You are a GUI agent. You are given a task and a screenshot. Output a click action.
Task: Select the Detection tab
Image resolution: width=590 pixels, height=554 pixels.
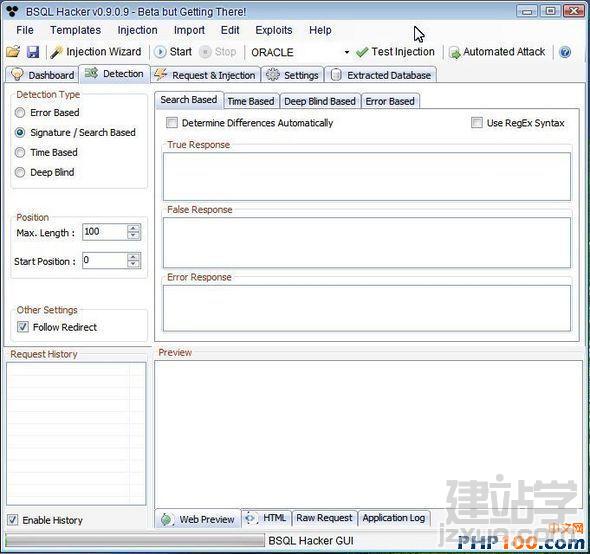[114, 73]
